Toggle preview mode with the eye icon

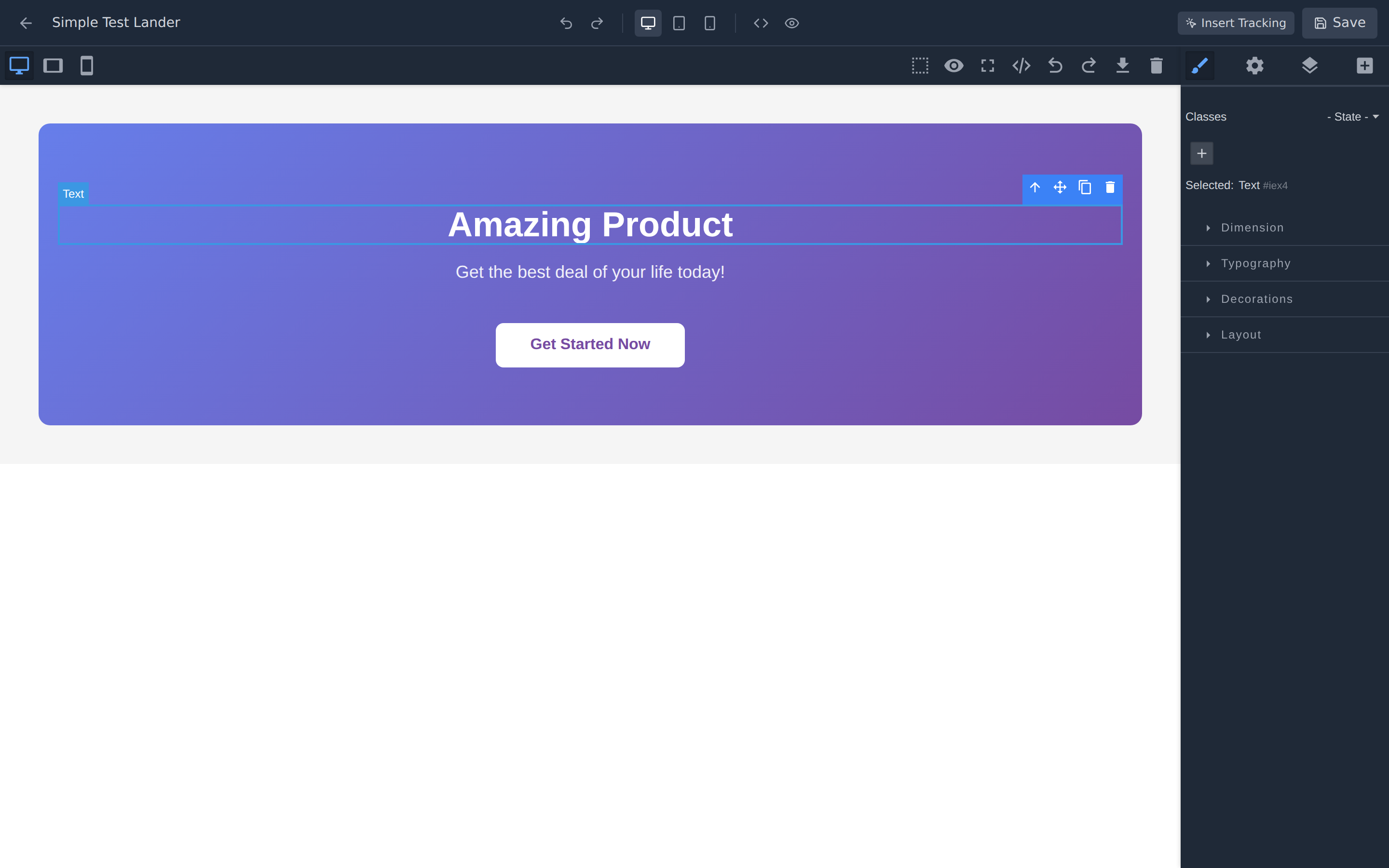point(953,66)
